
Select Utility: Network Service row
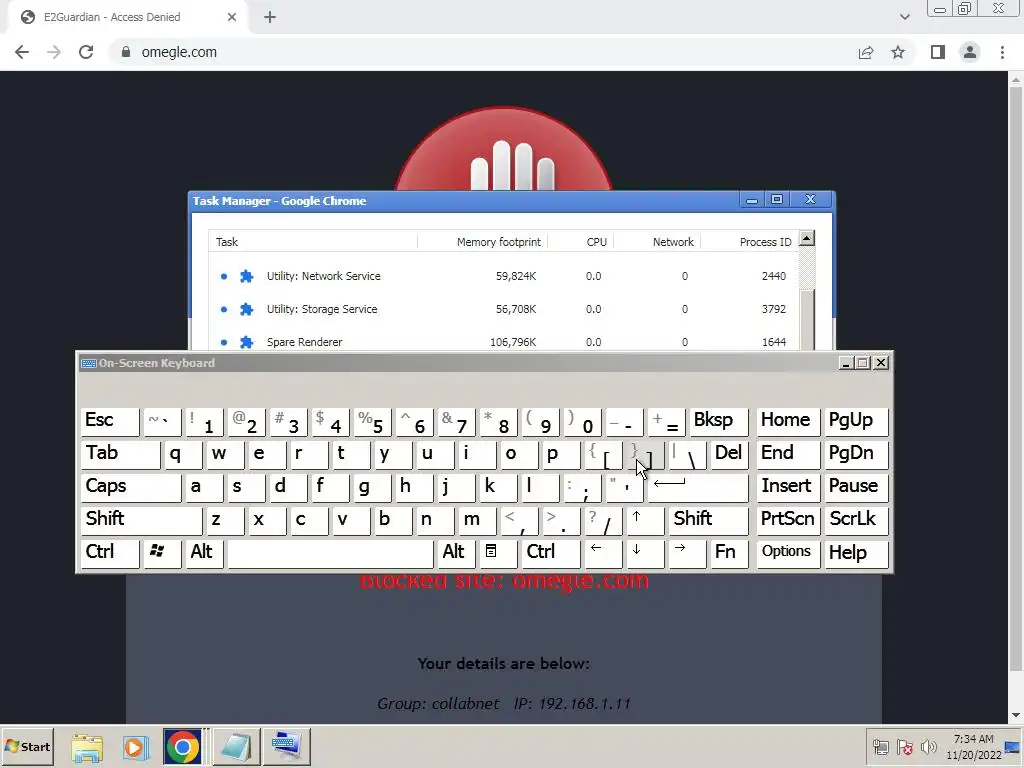pyautogui.click(x=504, y=276)
